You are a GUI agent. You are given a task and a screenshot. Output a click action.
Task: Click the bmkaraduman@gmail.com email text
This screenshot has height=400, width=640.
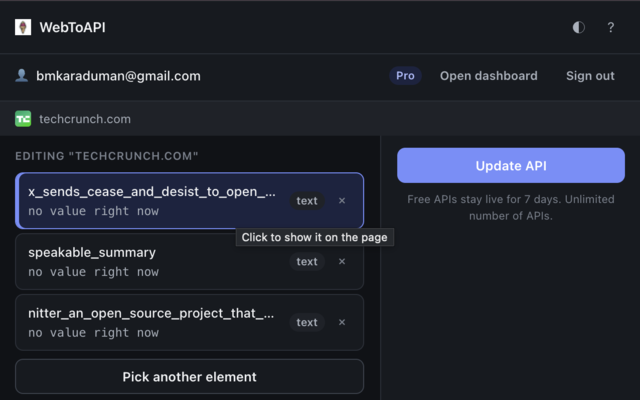(x=118, y=76)
